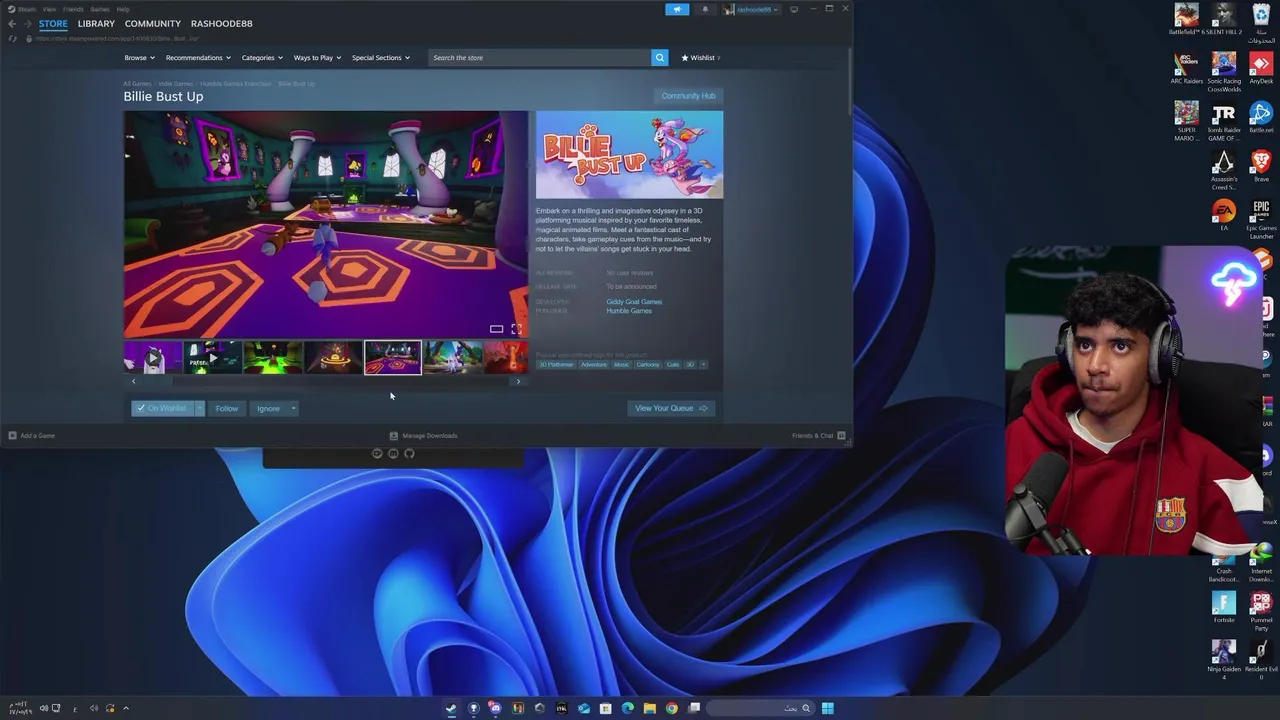Switch to the LIBRARY tab

(96, 23)
